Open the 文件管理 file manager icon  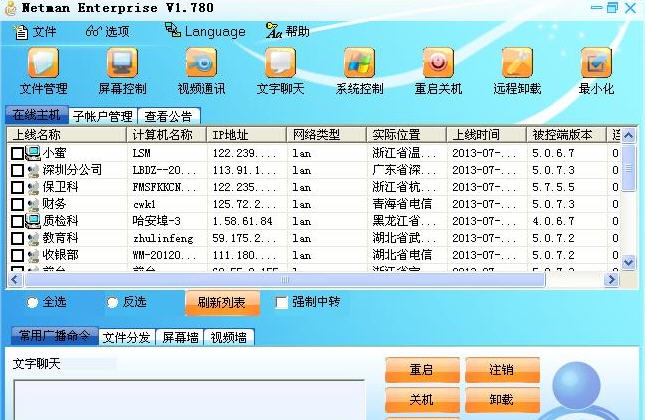44,63
